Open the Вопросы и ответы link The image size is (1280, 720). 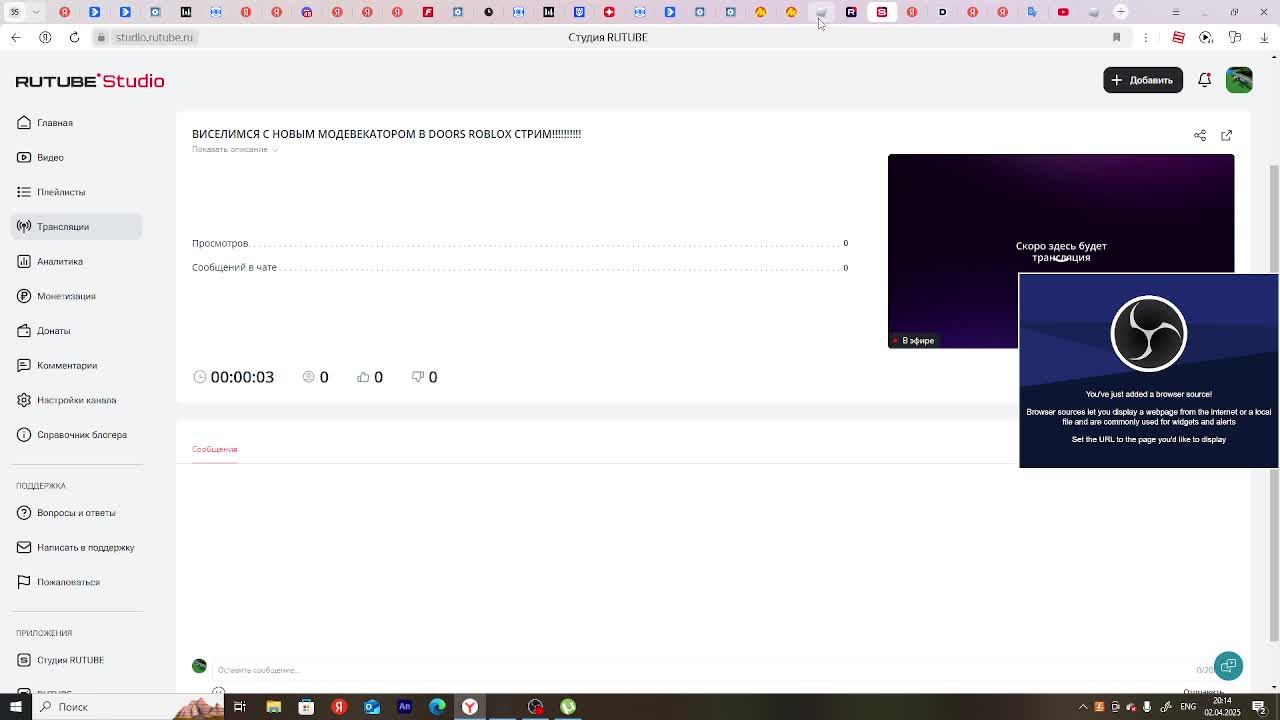76,513
